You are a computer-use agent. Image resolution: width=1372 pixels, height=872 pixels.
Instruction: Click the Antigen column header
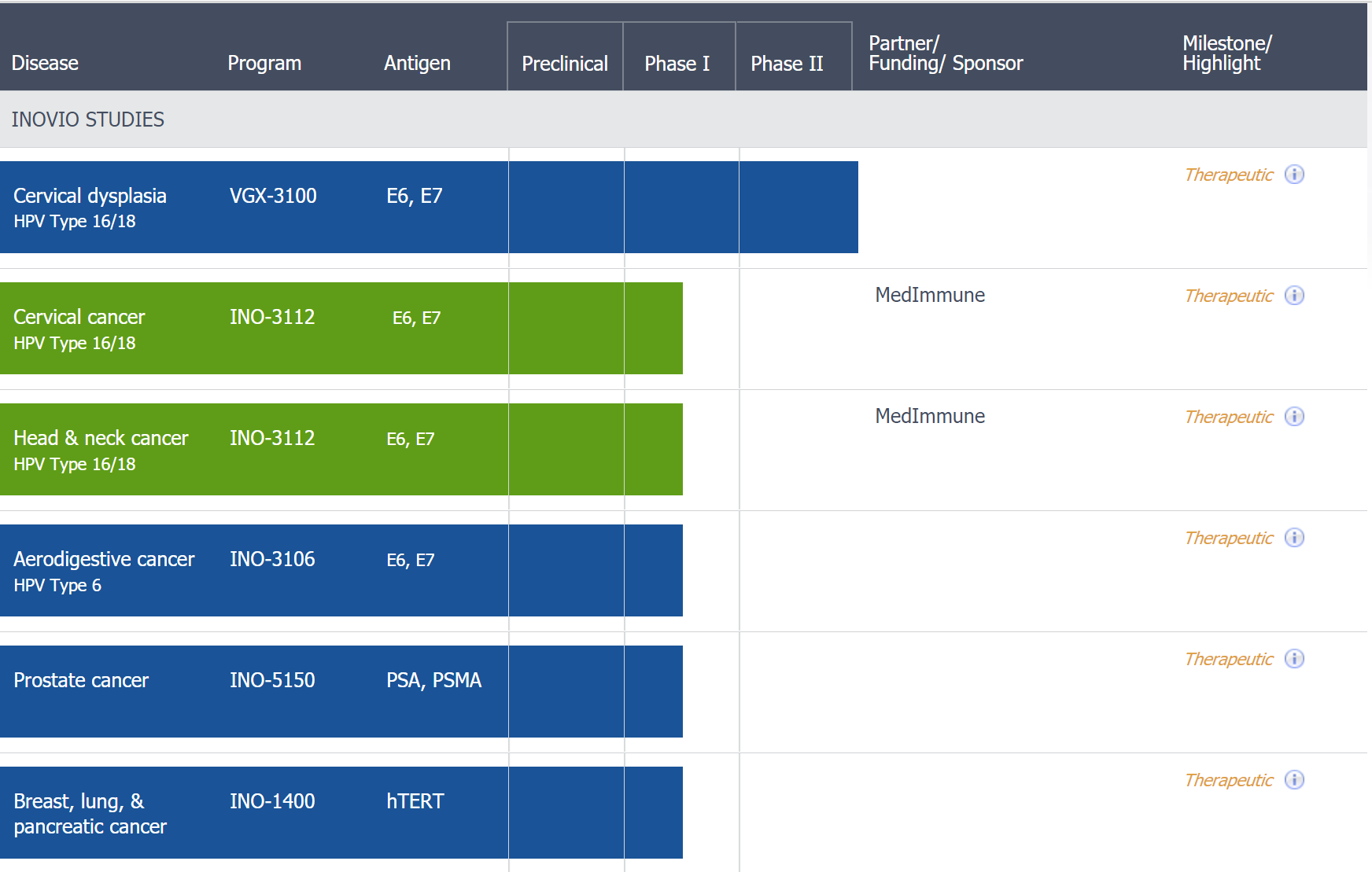(x=417, y=63)
